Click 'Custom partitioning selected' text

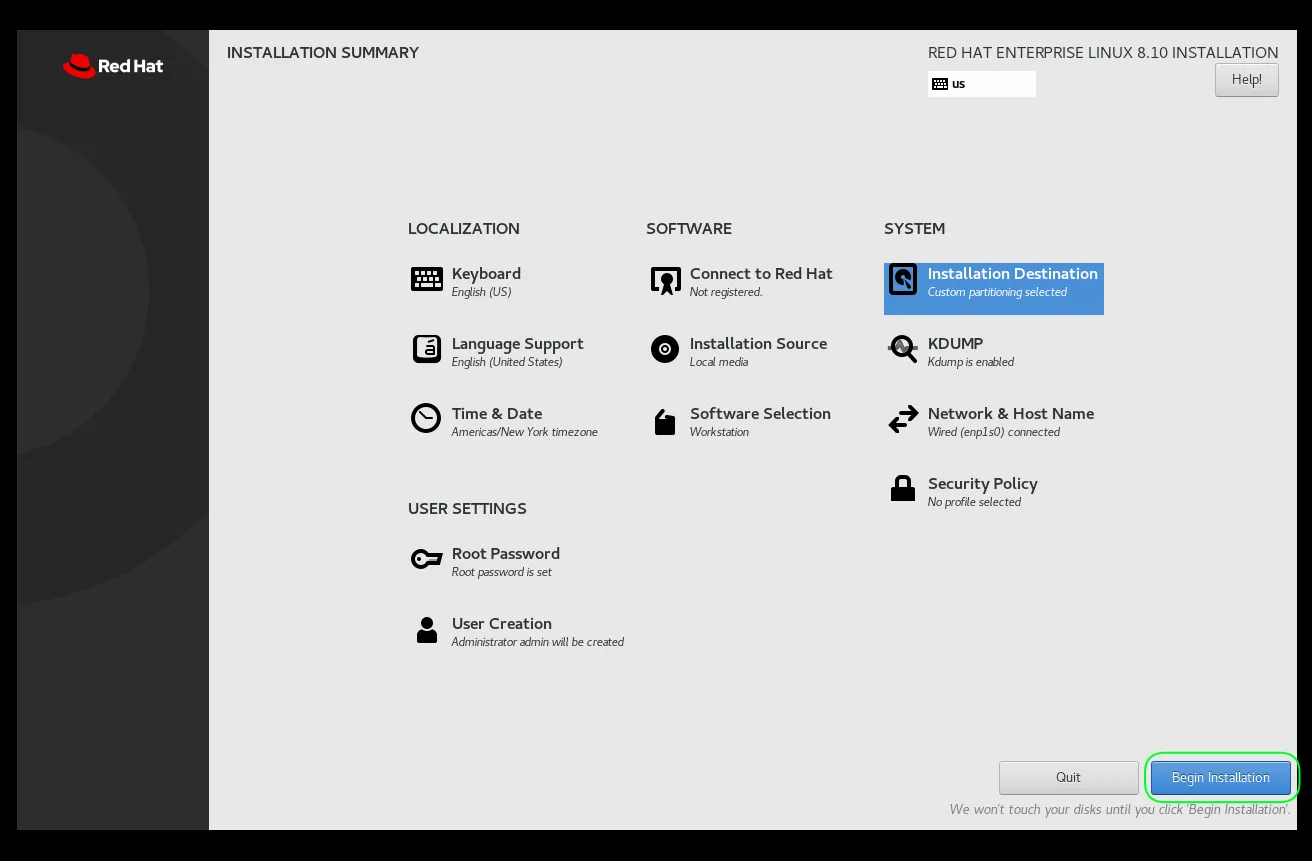(997, 292)
